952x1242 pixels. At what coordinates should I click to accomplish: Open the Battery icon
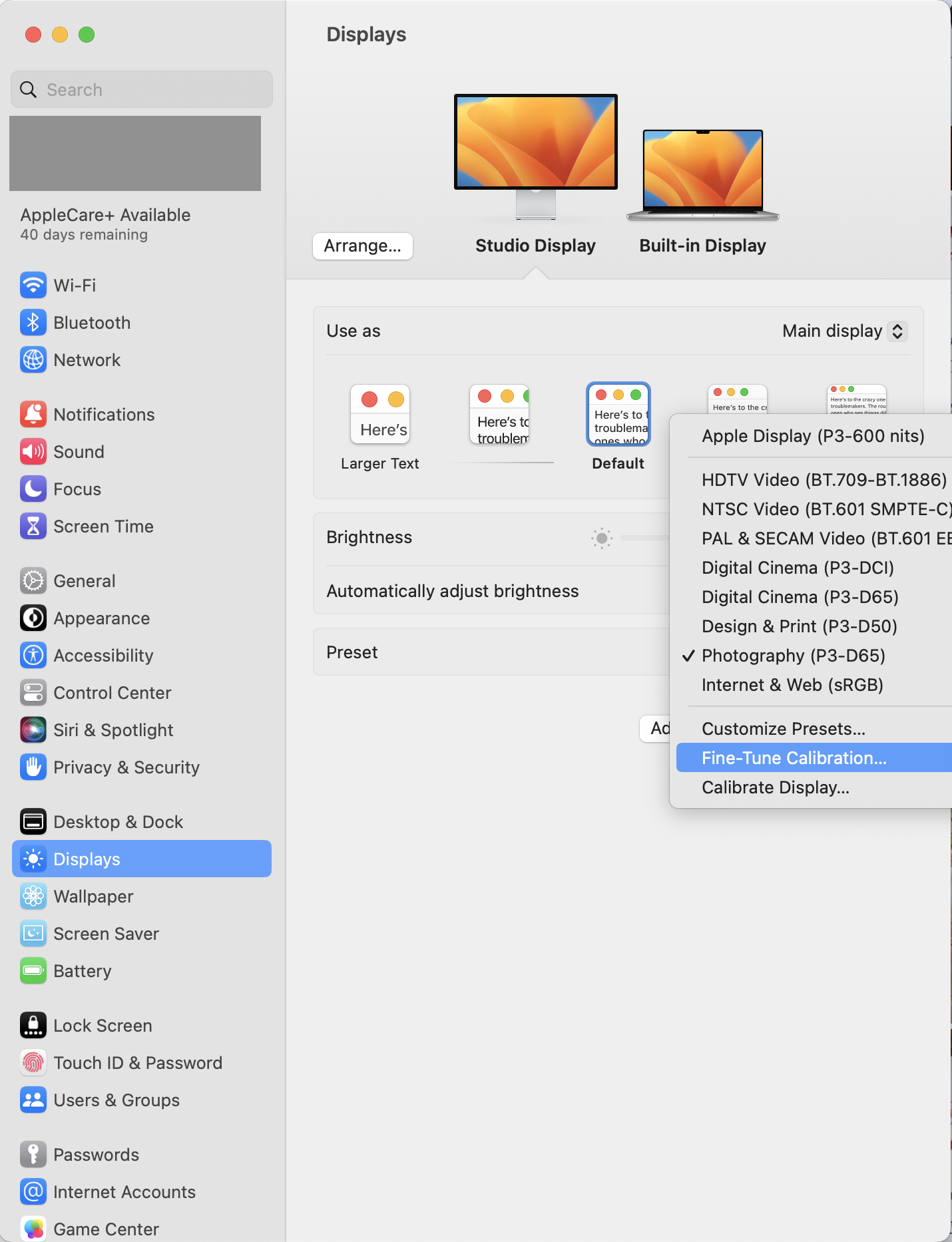[x=33, y=971]
